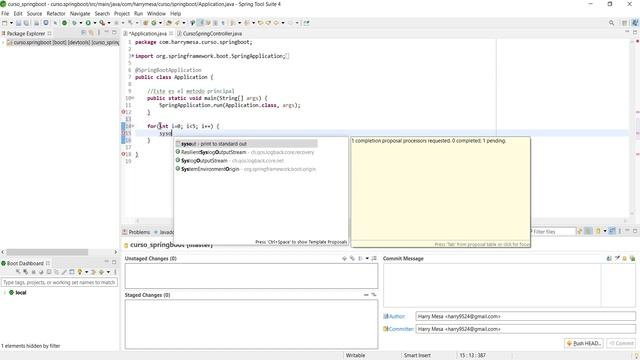Minimize the Package Explorer view
The width and height of the screenshot is (640, 360).
(107, 32)
